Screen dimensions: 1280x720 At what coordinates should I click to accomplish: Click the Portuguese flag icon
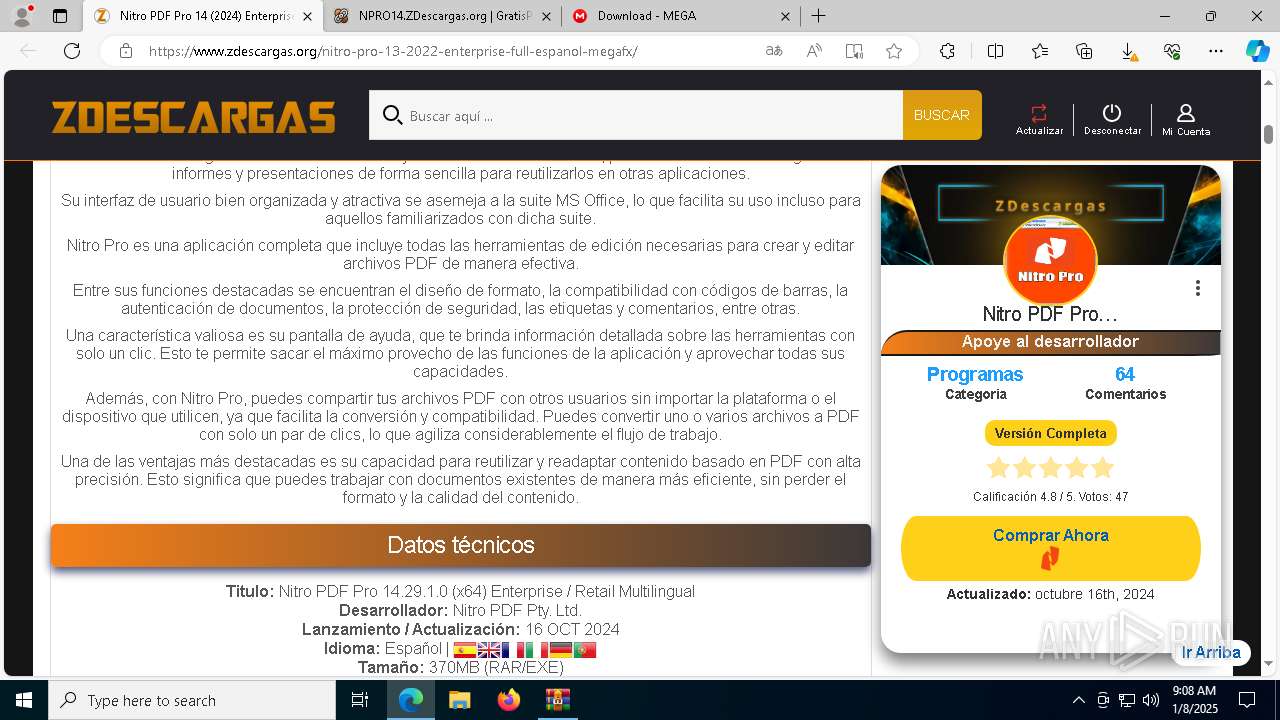(x=585, y=649)
